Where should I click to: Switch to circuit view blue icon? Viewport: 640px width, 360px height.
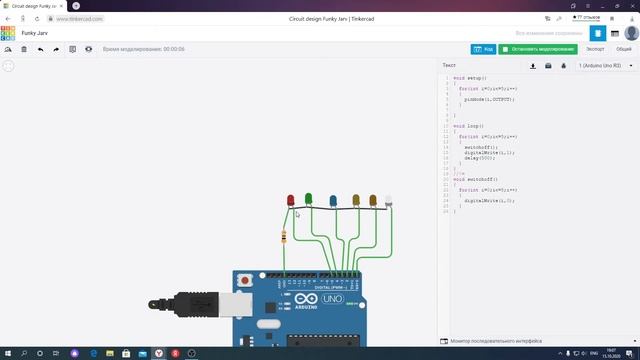(598, 33)
